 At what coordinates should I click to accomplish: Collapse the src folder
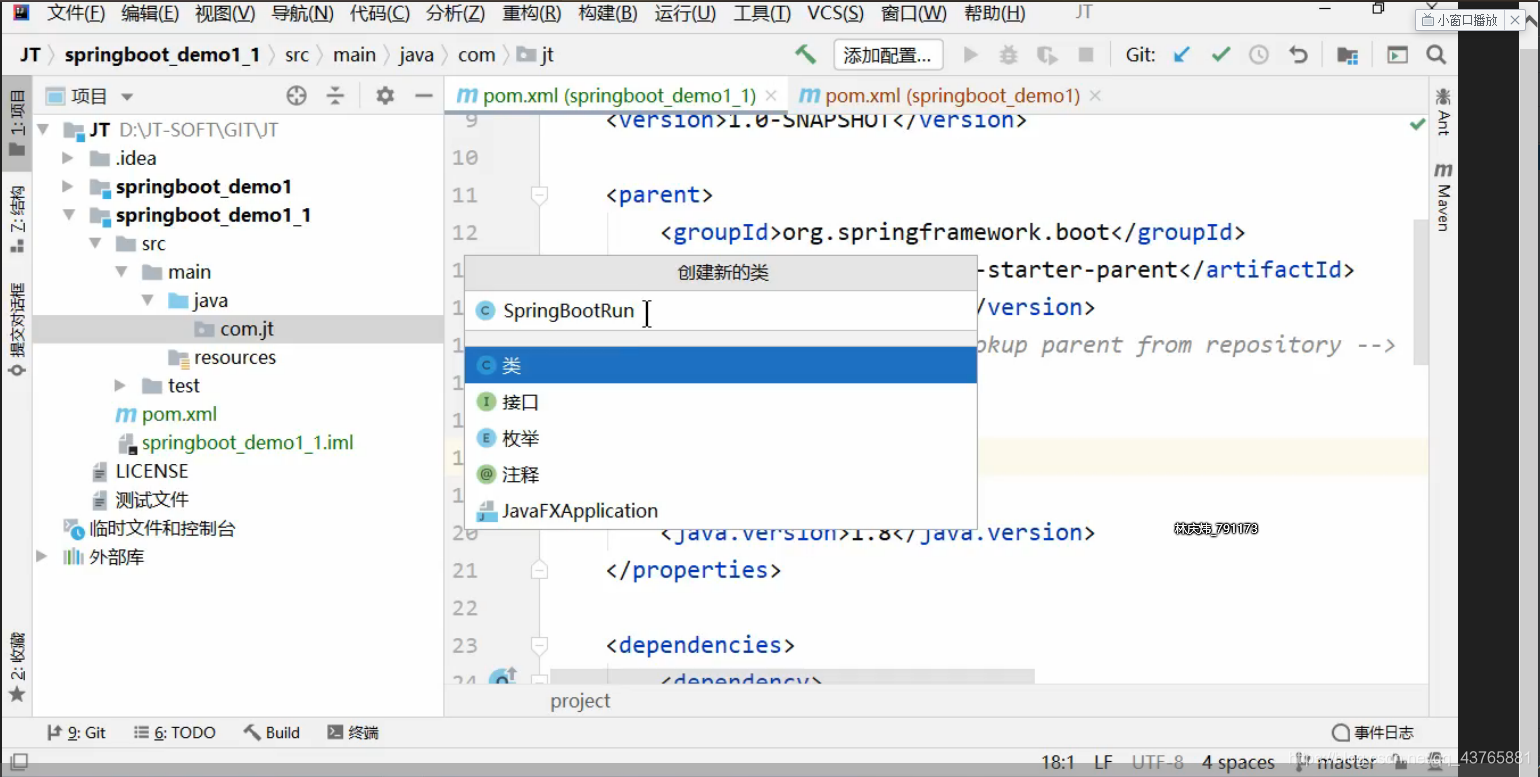pyautogui.click(x=94, y=243)
